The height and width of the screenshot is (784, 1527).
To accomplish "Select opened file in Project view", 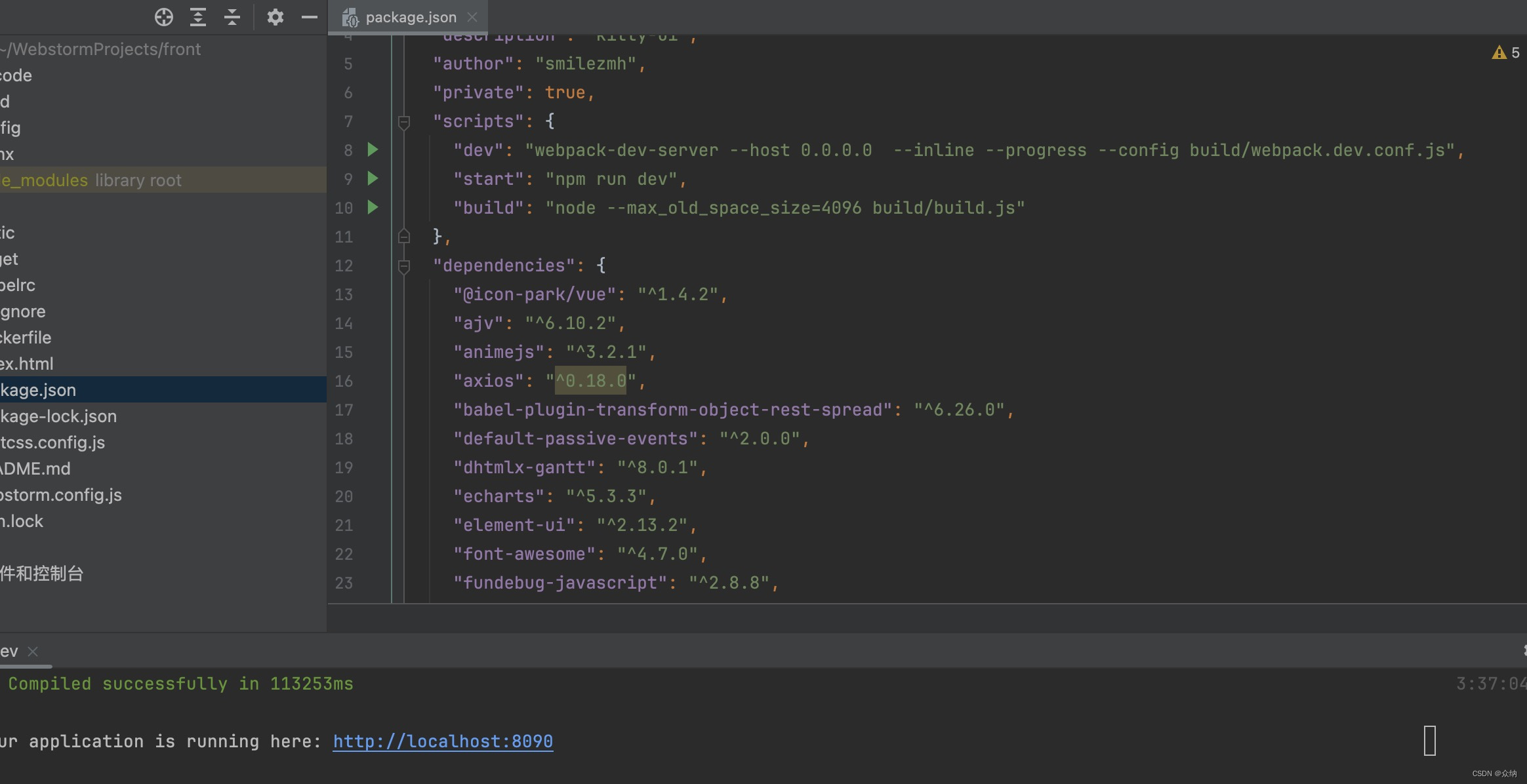I will 164,17.
